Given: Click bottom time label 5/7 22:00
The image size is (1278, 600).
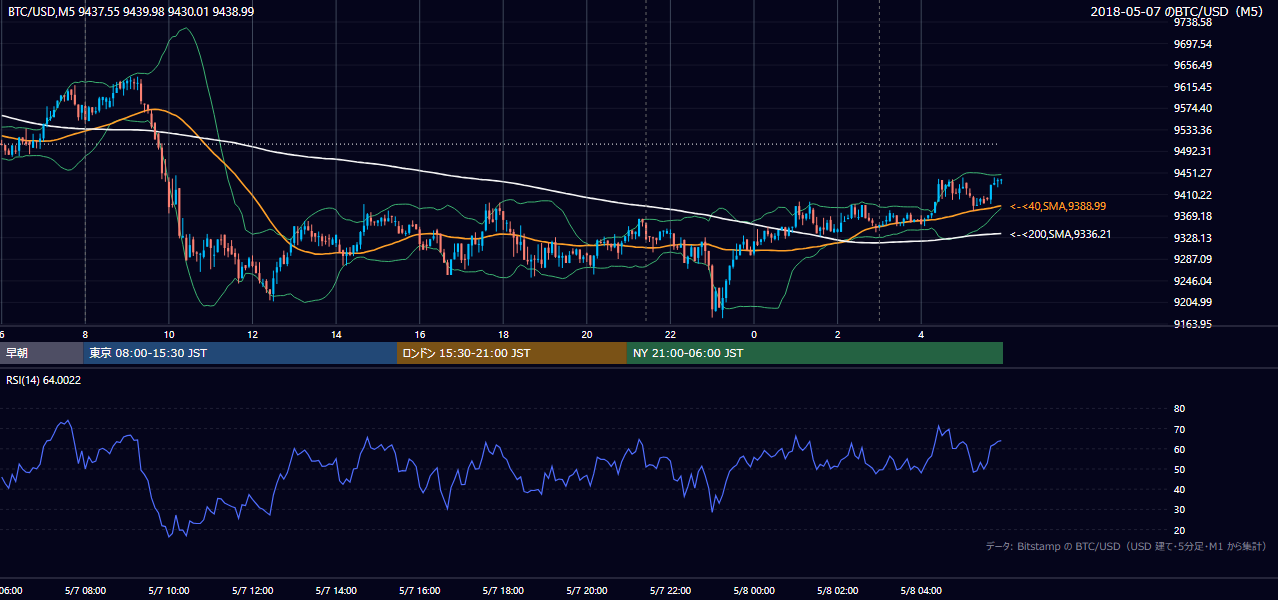Looking at the screenshot, I should 670,591.
